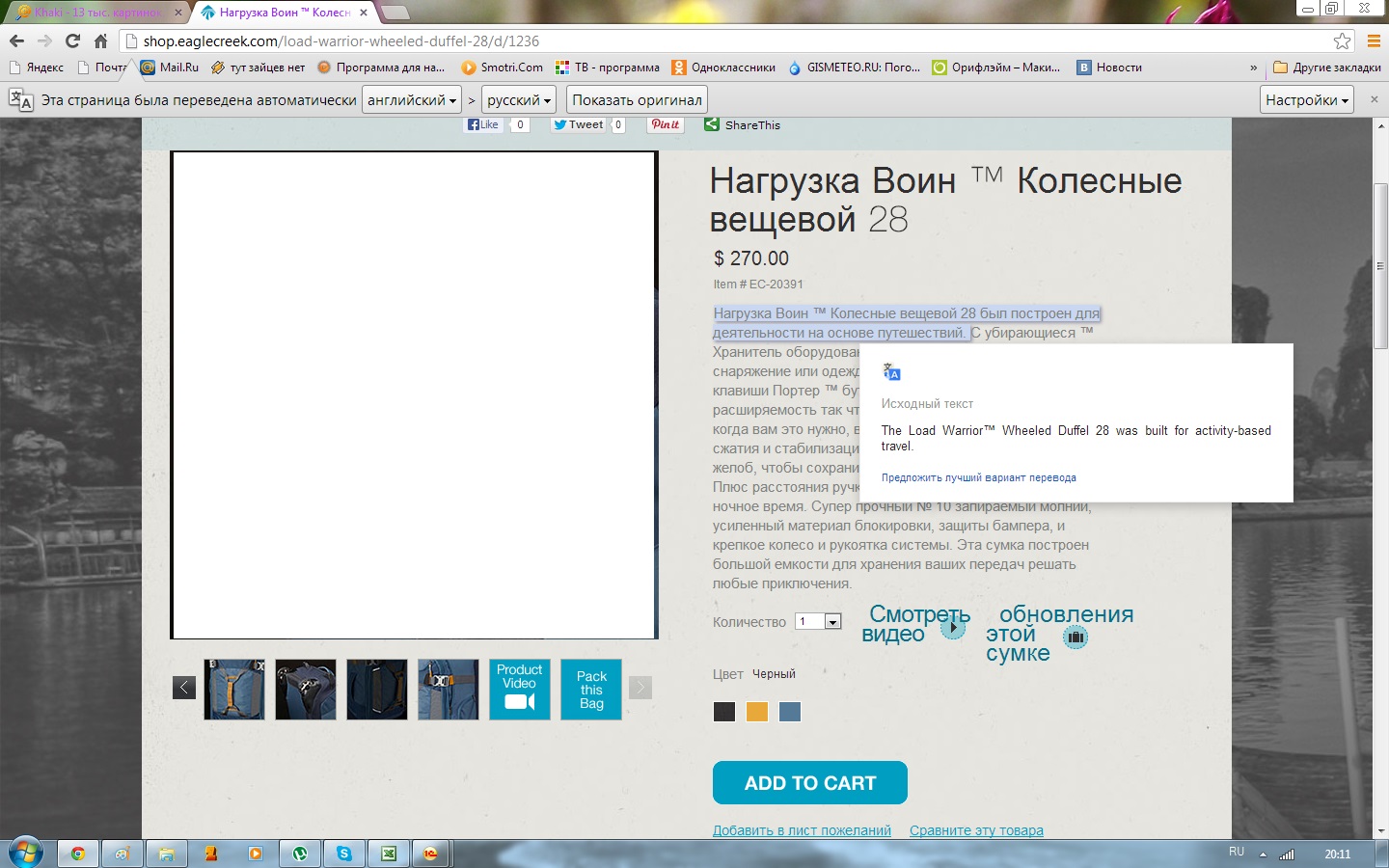Bookmark this page with the star icon
1389x868 pixels.
coord(1342,41)
